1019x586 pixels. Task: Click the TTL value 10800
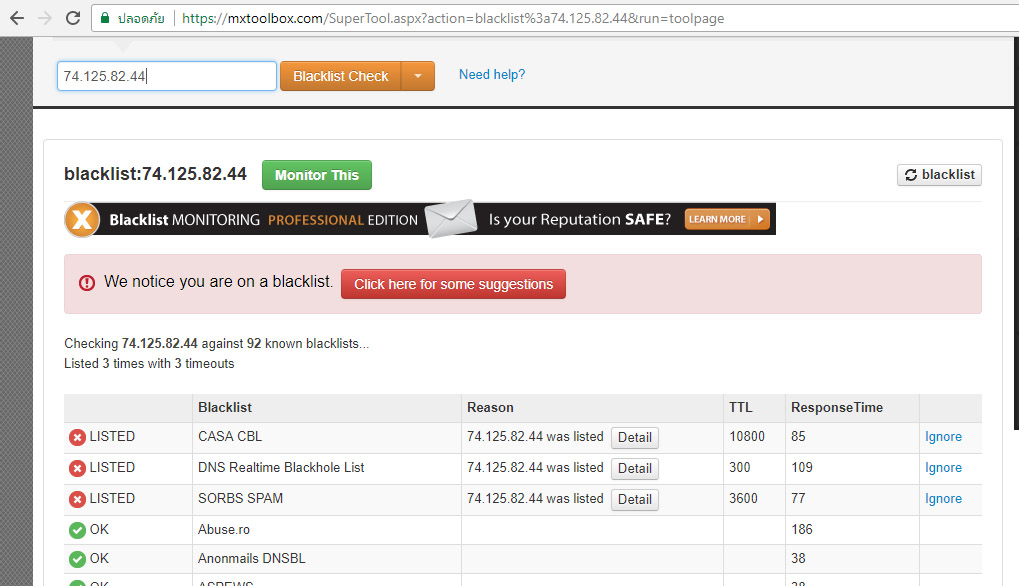(747, 437)
